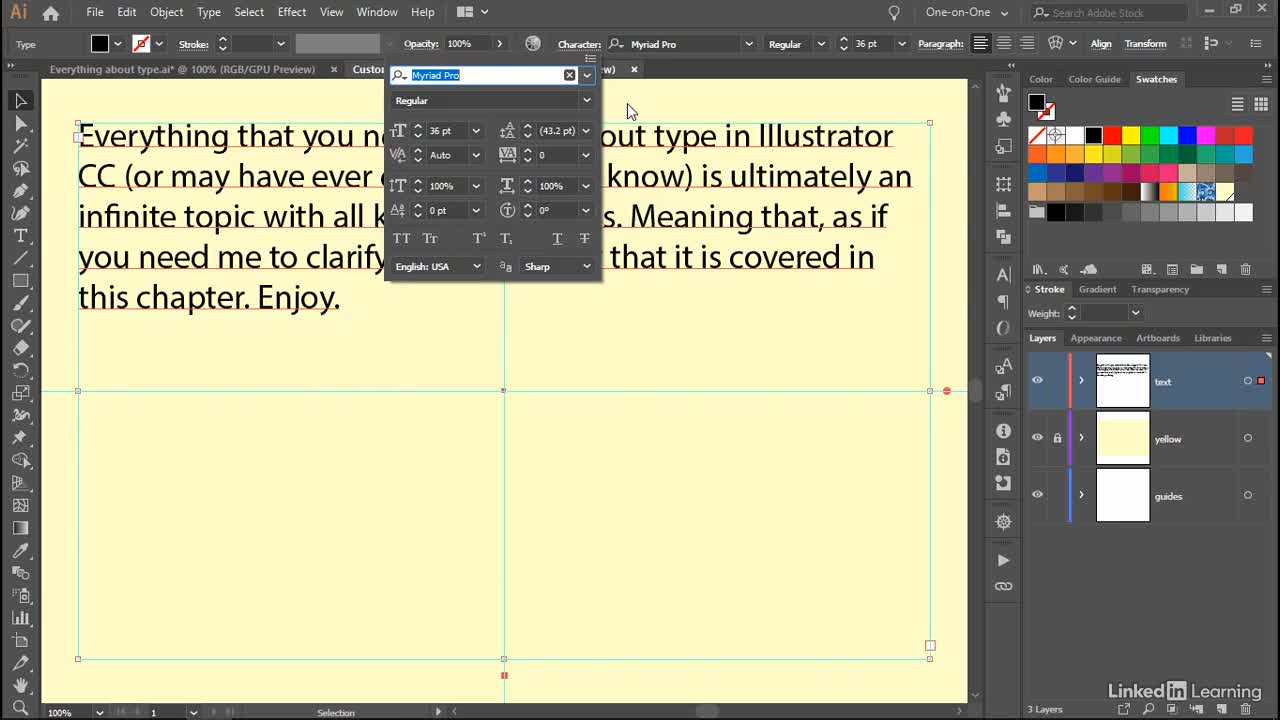Image resolution: width=1280 pixels, height=720 pixels.
Task: Create a new color group folder
Action: (x=1197, y=269)
